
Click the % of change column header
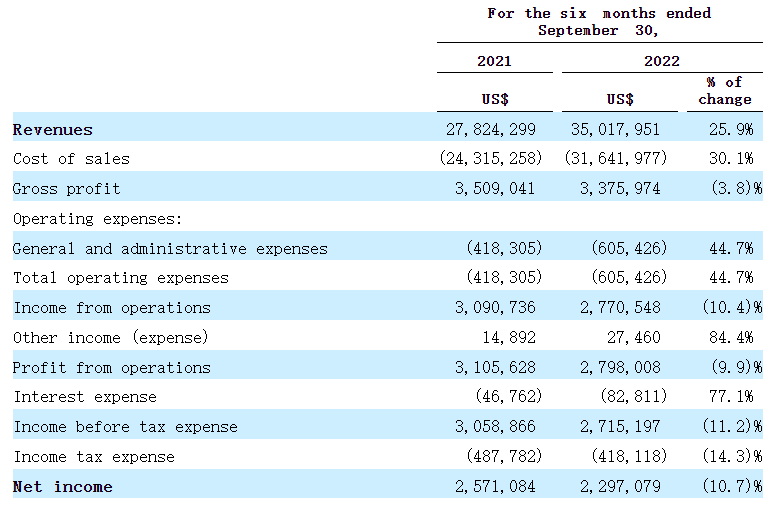coord(725,91)
